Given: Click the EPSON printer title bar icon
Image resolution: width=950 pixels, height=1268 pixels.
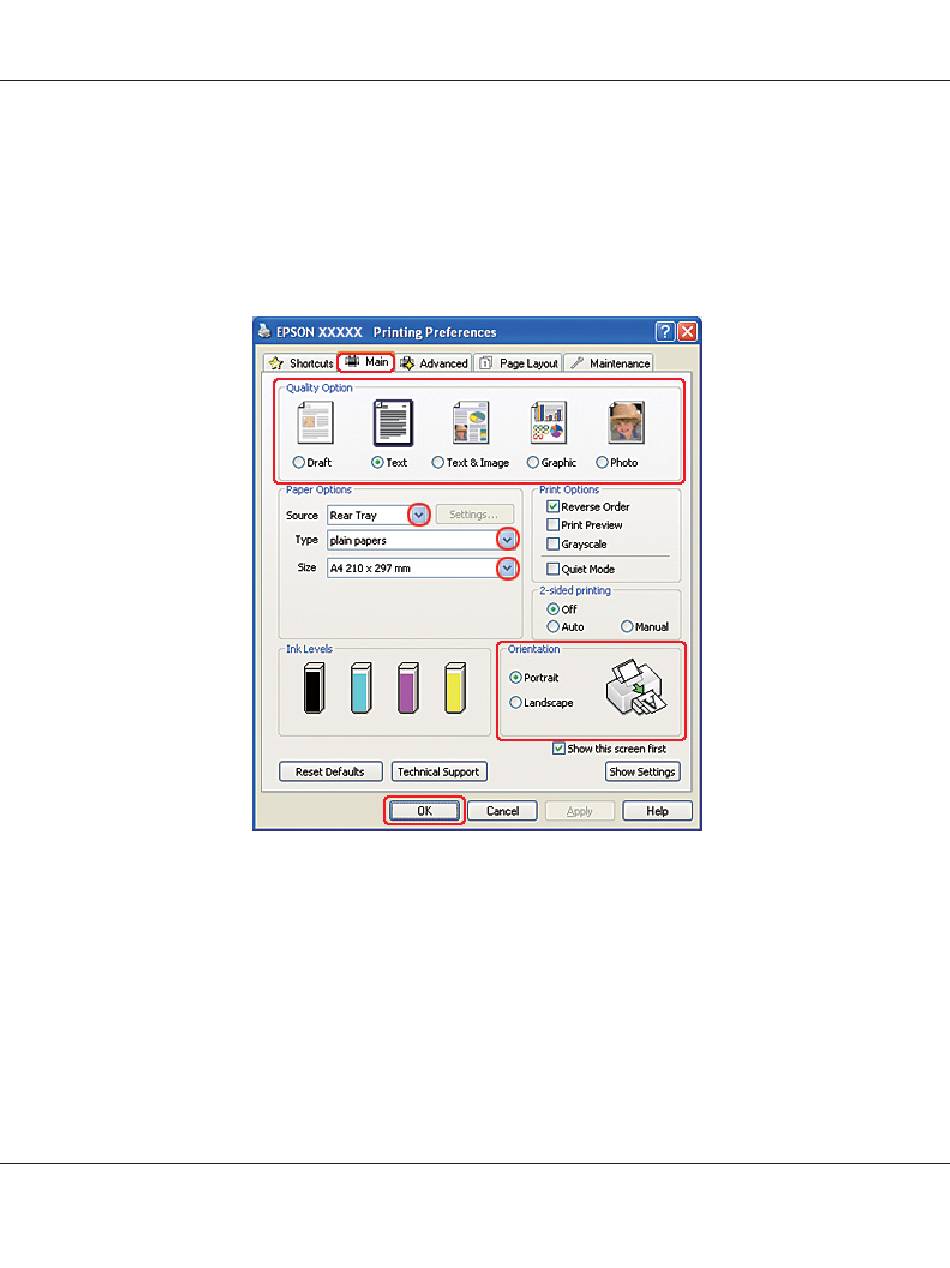Looking at the screenshot, I should click(264, 332).
